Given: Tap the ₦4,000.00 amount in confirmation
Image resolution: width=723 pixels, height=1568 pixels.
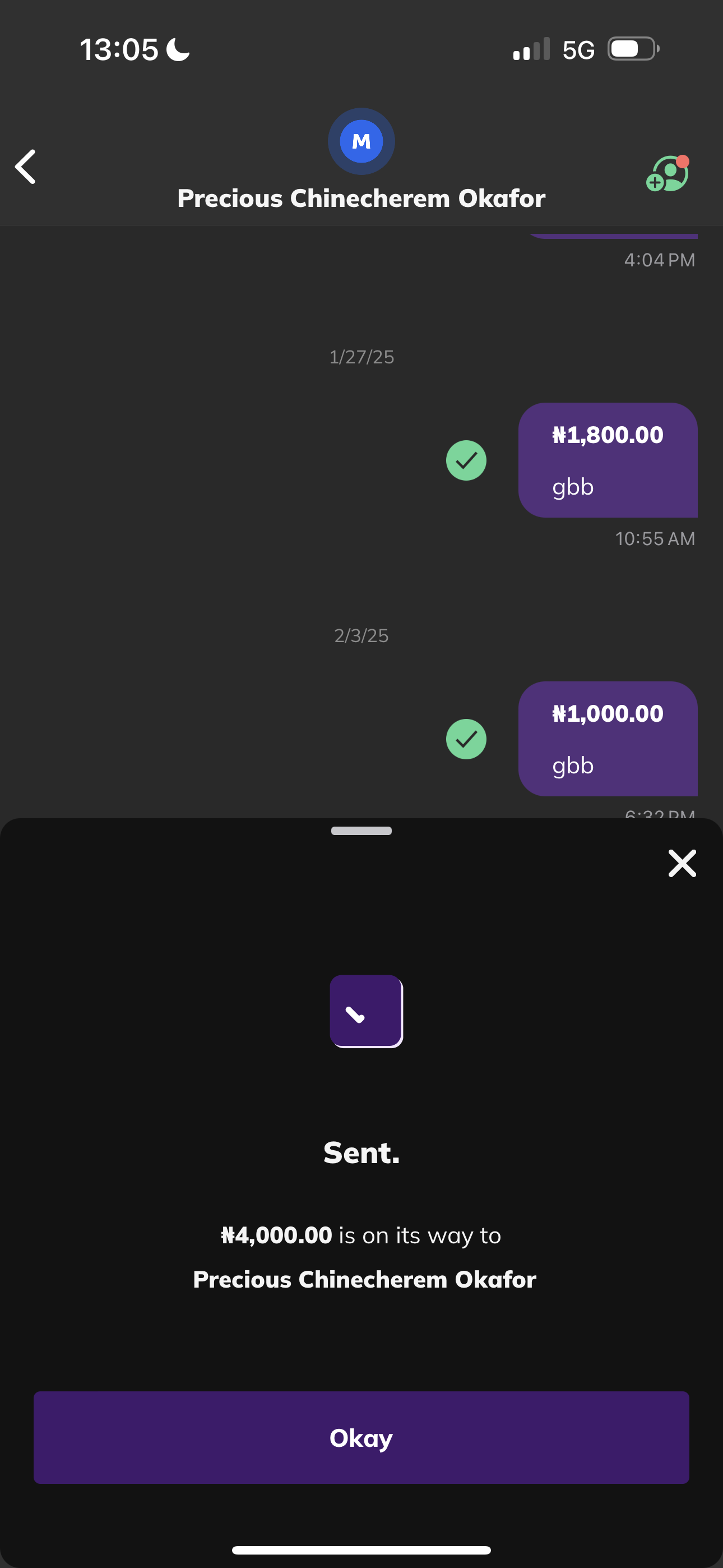Looking at the screenshot, I should point(276,1235).
